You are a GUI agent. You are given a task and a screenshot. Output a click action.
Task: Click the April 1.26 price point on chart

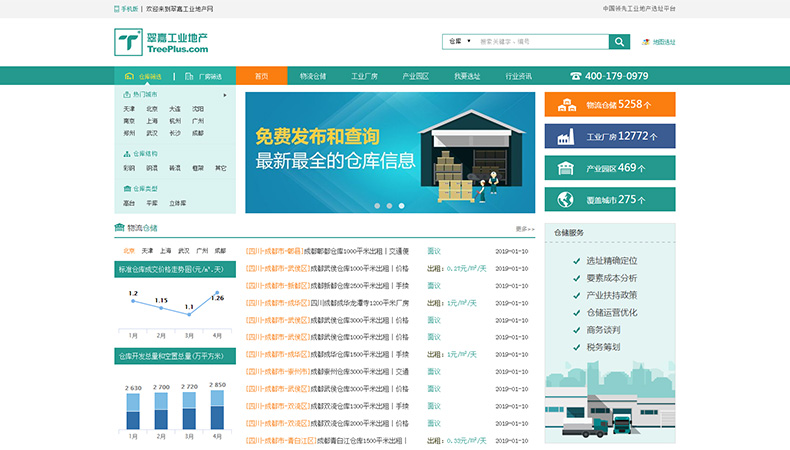click(x=215, y=292)
